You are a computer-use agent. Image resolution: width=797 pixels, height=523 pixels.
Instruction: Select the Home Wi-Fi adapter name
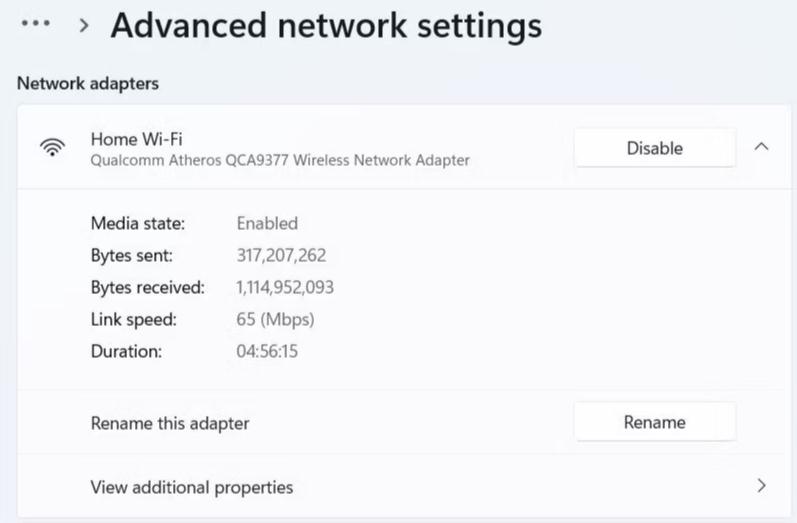(x=137, y=138)
